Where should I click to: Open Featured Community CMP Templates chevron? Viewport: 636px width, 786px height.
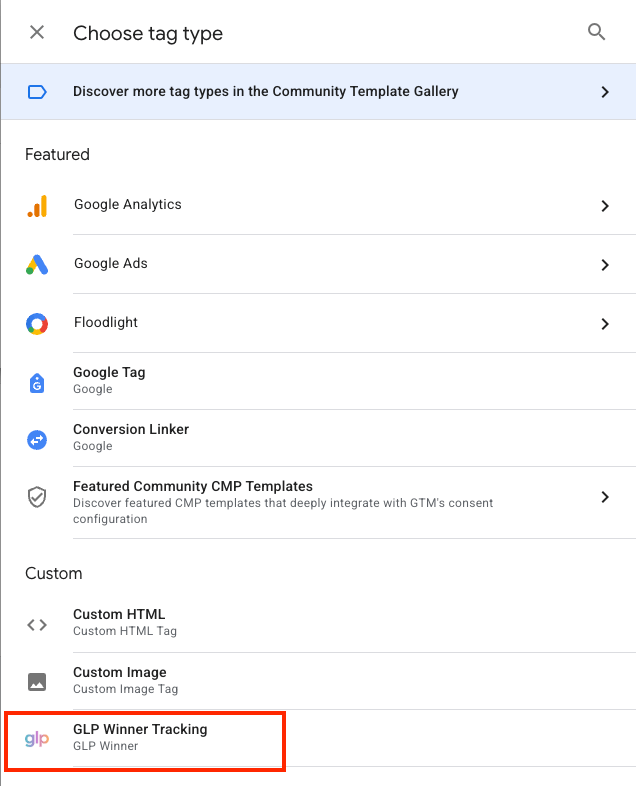pos(604,497)
